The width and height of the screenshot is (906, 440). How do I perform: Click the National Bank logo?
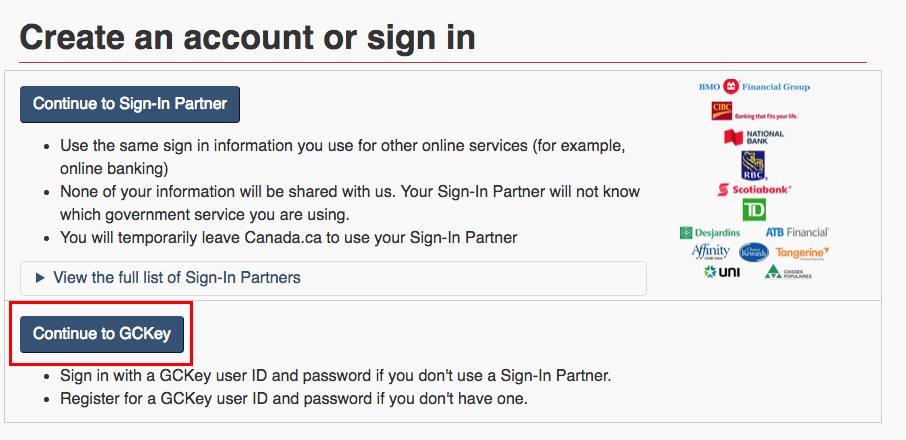click(x=753, y=137)
